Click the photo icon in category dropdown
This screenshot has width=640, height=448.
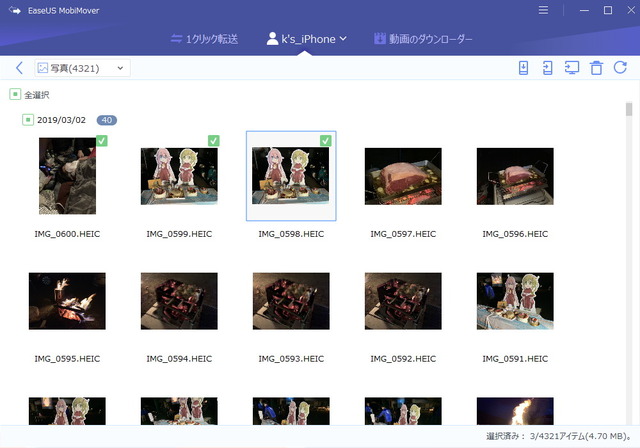point(42,68)
